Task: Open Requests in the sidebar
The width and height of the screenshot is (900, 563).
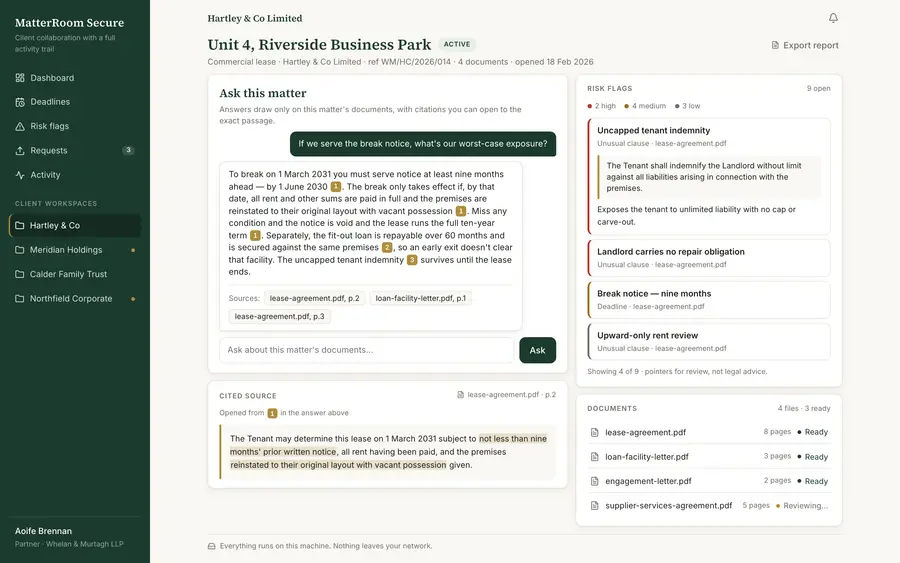Action: coord(75,150)
